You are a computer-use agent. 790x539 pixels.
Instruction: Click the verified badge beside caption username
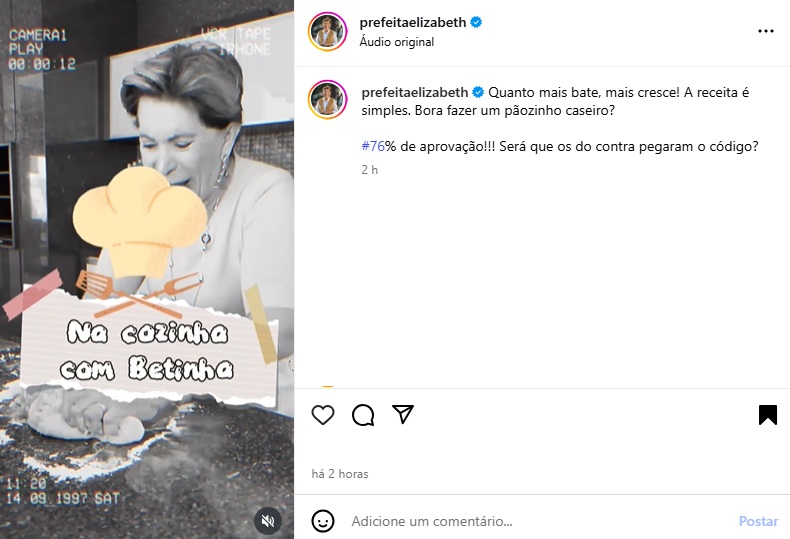tap(478, 92)
